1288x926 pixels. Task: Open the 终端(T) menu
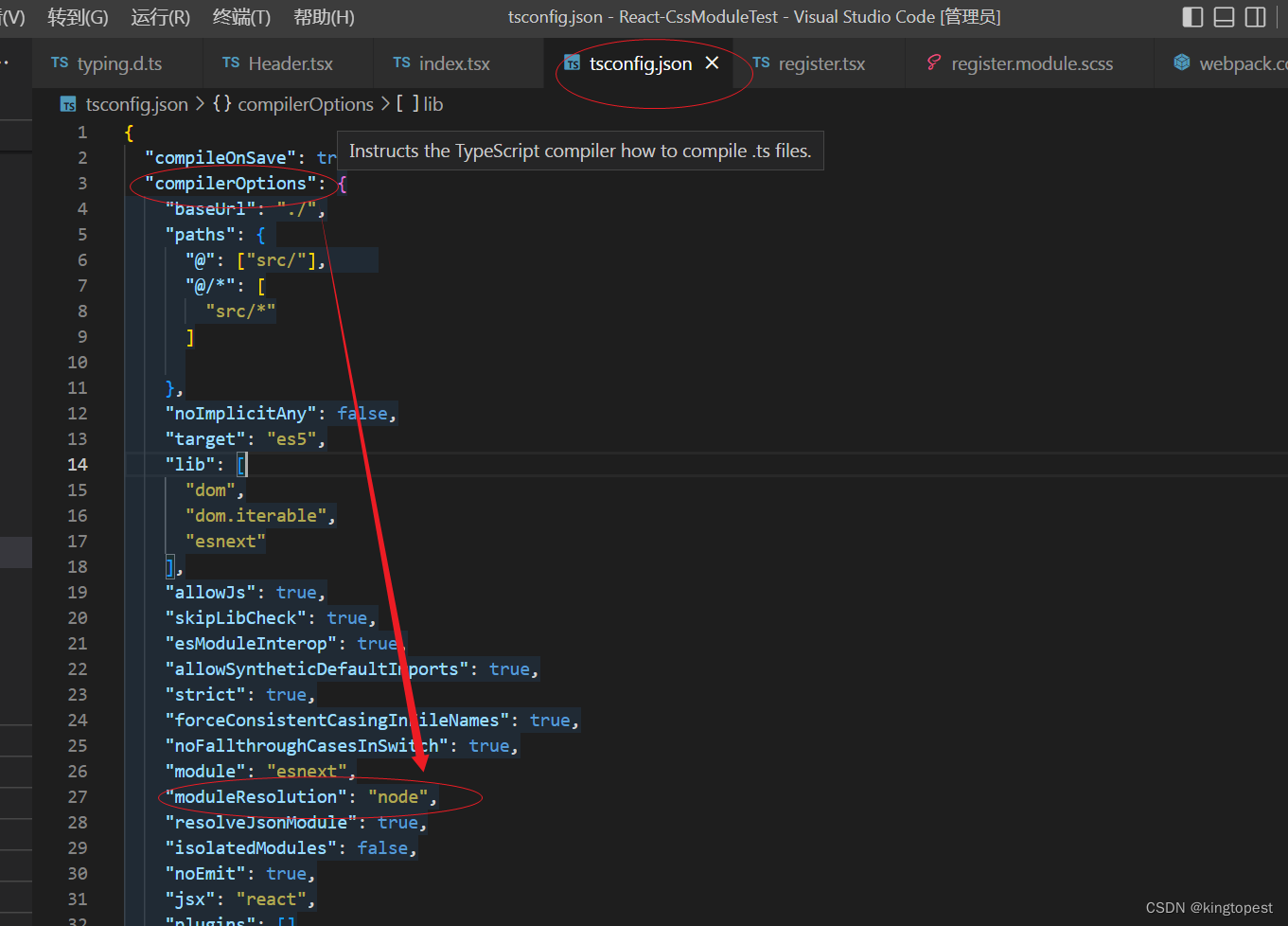(241, 17)
